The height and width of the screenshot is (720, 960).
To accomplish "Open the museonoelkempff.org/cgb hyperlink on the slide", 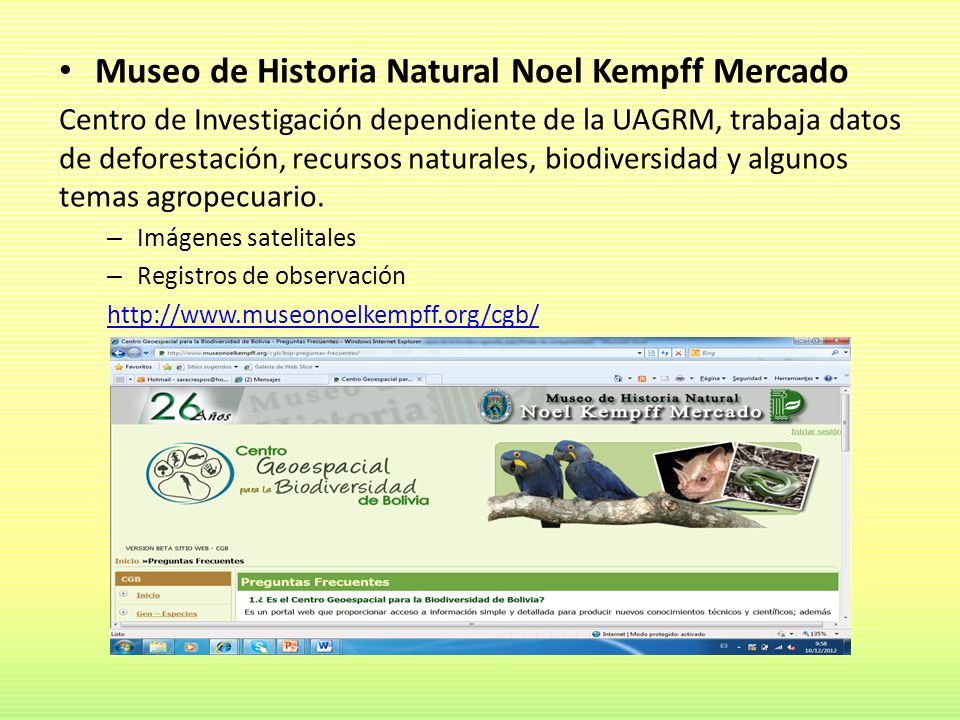I will (323, 315).
